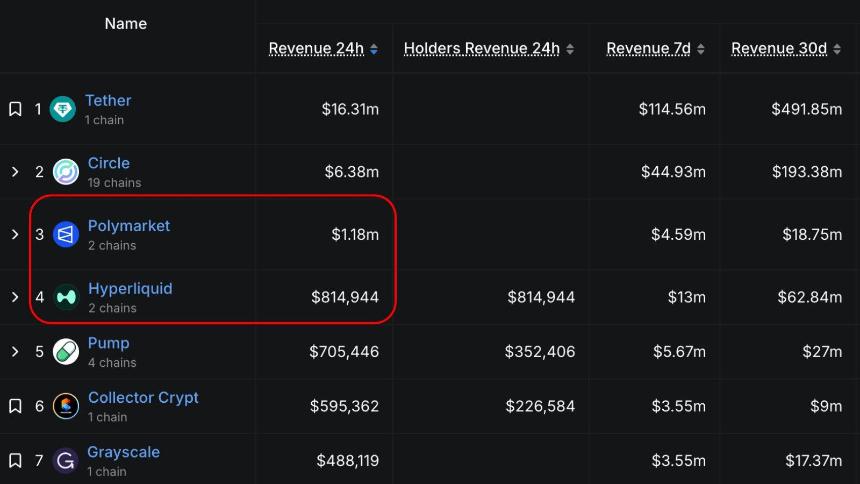Expand the Hyperliquid chains row

point(15,297)
